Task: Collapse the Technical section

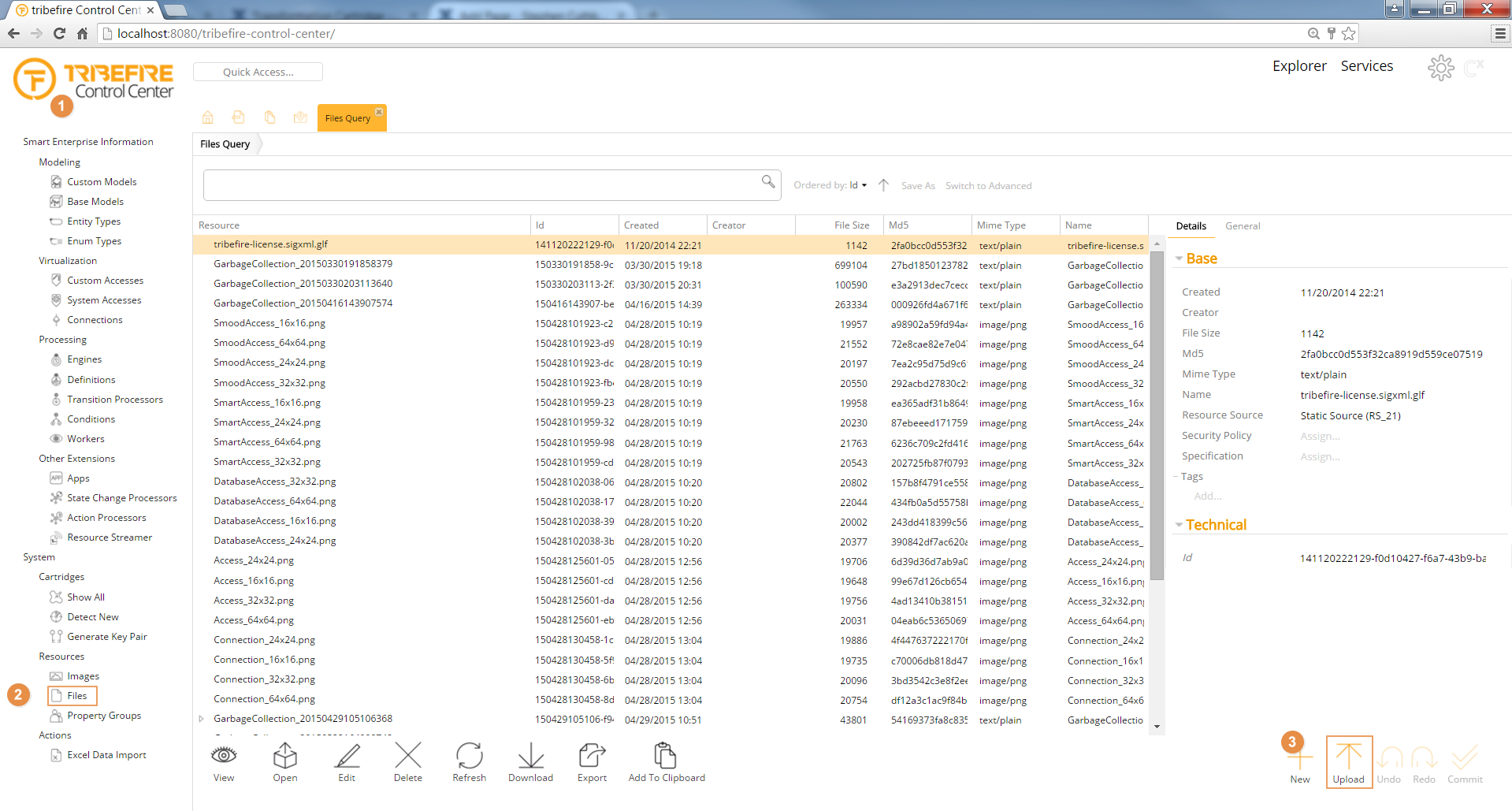Action: pyautogui.click(x=1179, y=525)
